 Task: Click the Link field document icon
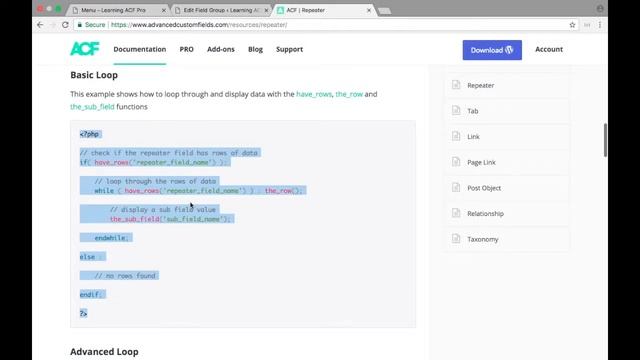coord(456,136)
